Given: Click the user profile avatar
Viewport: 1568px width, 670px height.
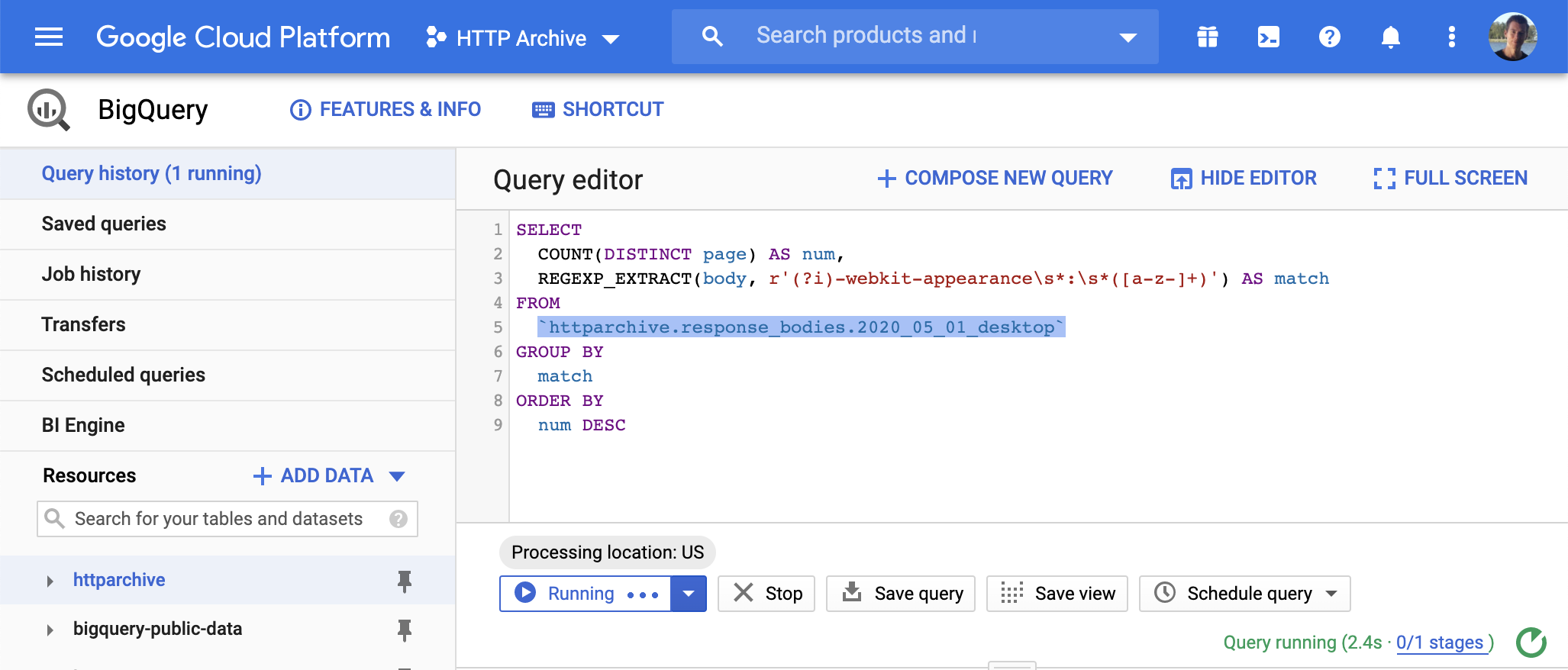Looking at the screenshot, I should [1513, 37].
